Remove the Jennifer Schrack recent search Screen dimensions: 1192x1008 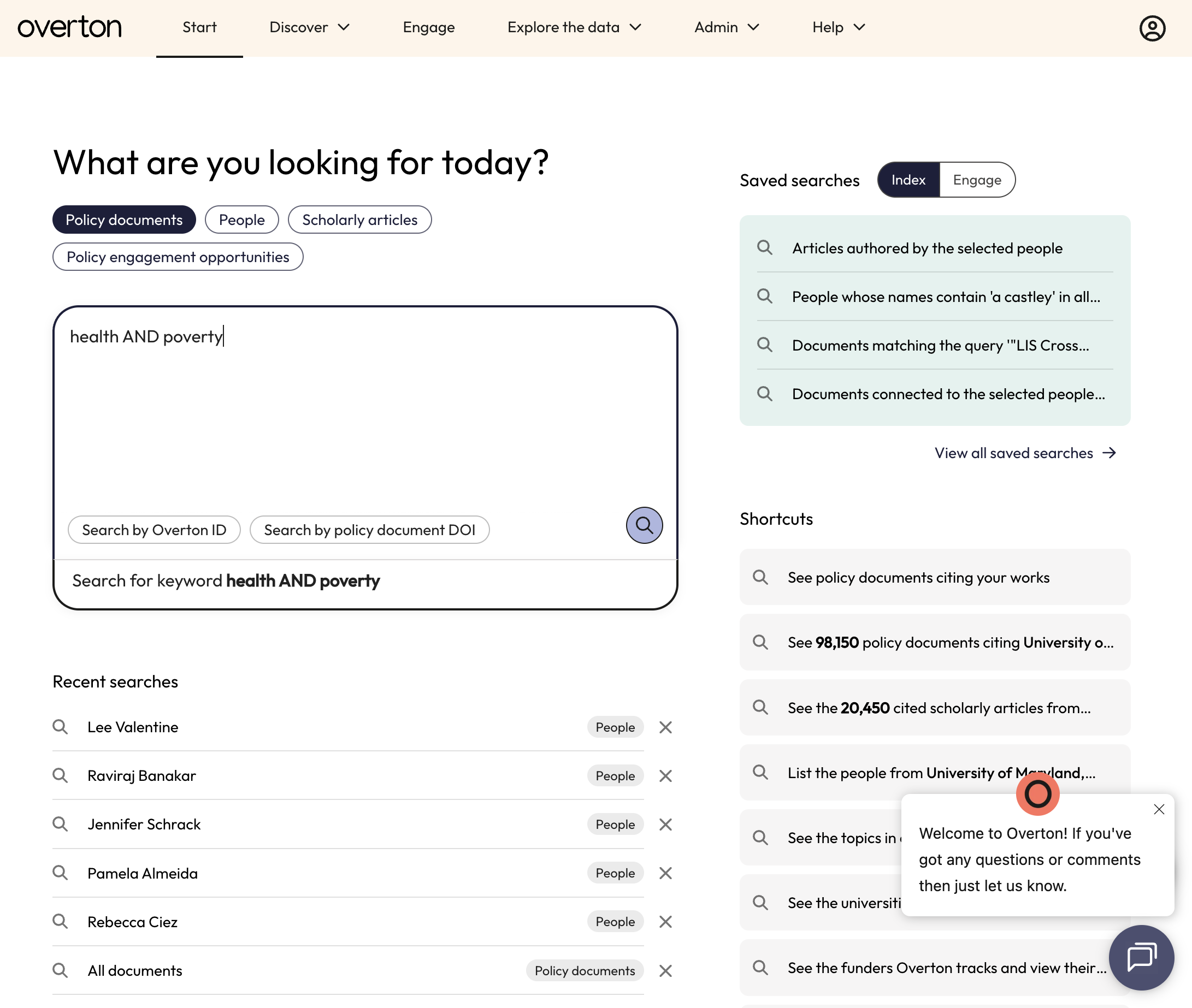coord(665,824)
